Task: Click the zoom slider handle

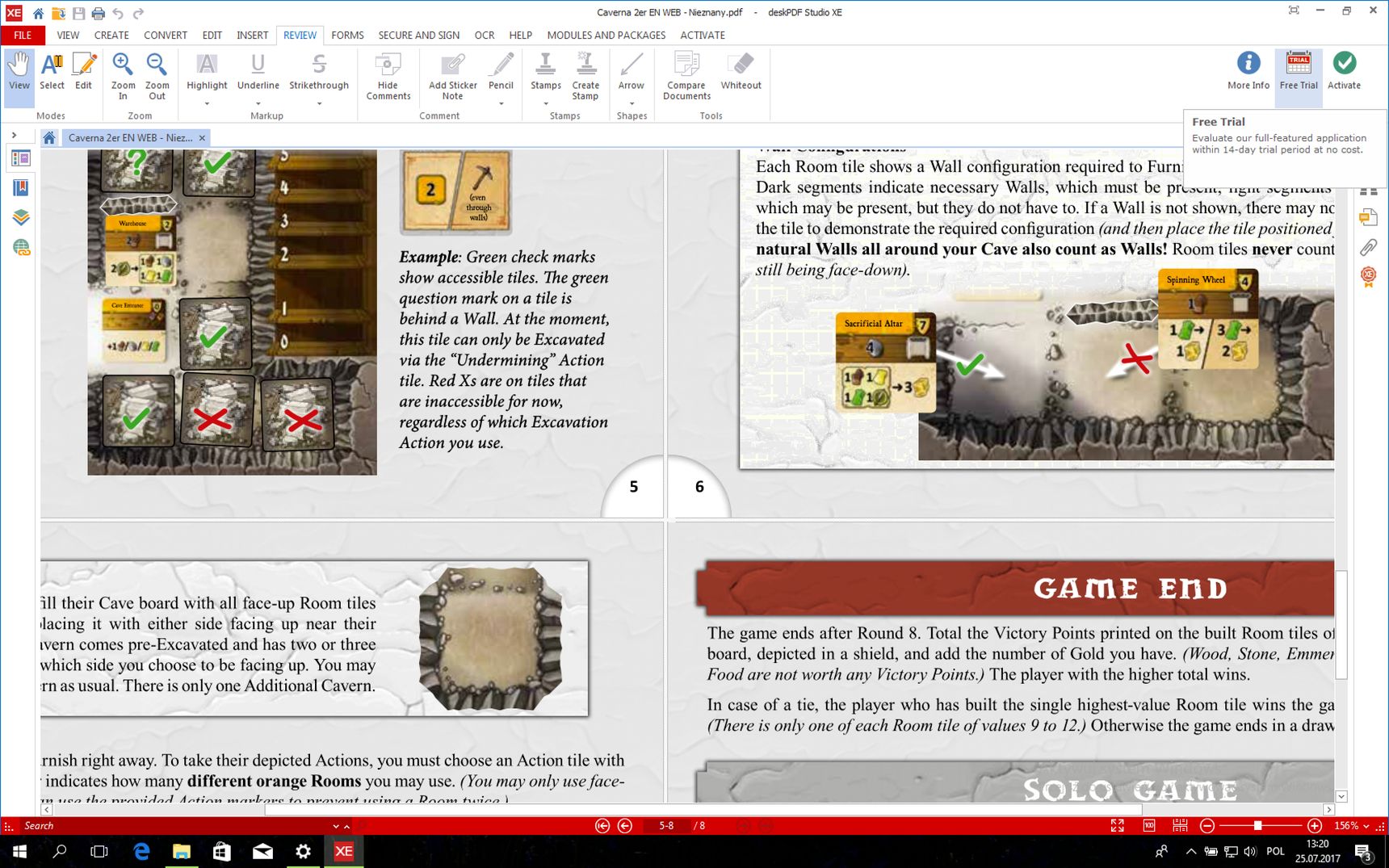Action: pyautogui.click(x=1257, y=826)
